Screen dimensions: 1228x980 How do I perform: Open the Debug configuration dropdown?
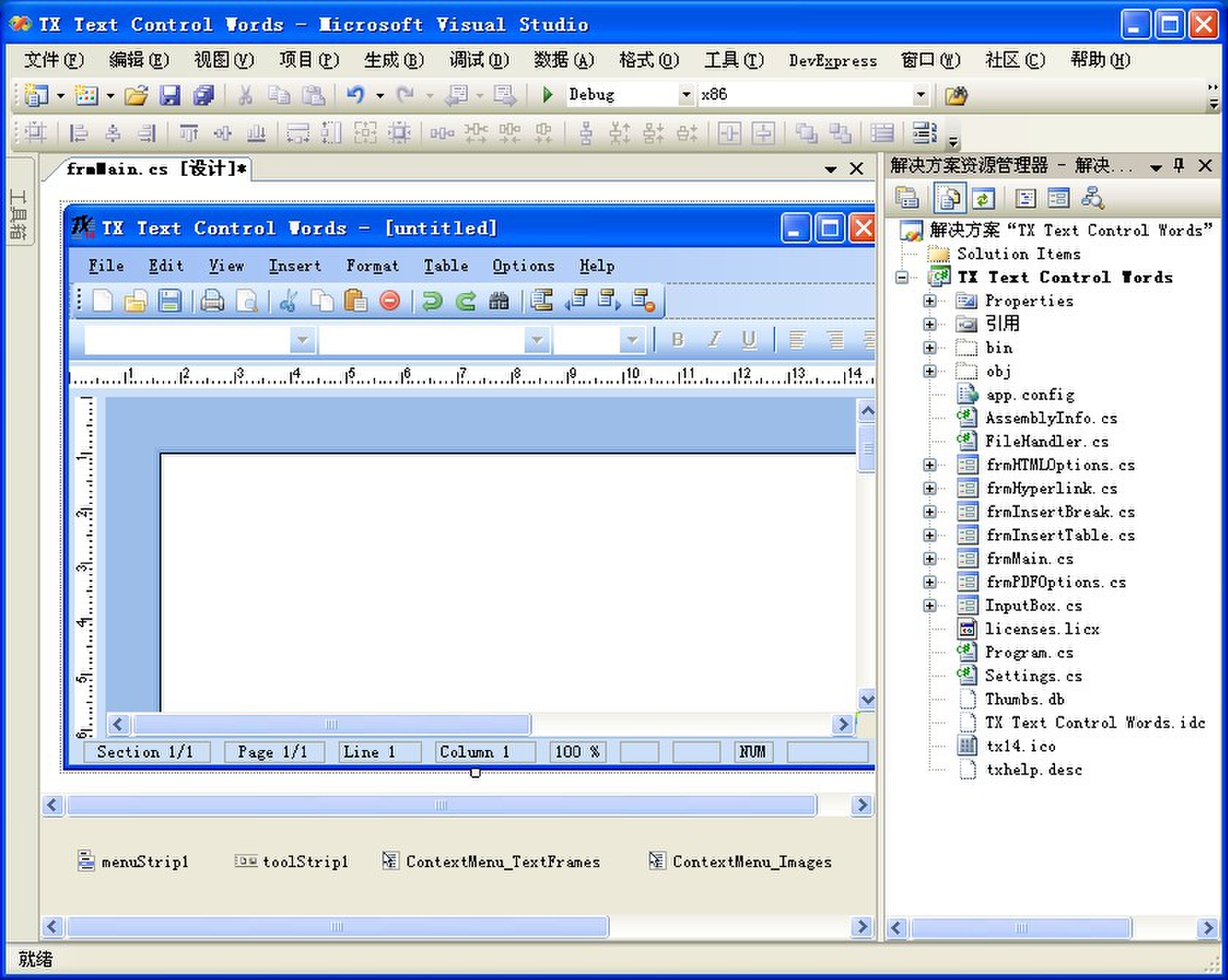pos(686,94)
